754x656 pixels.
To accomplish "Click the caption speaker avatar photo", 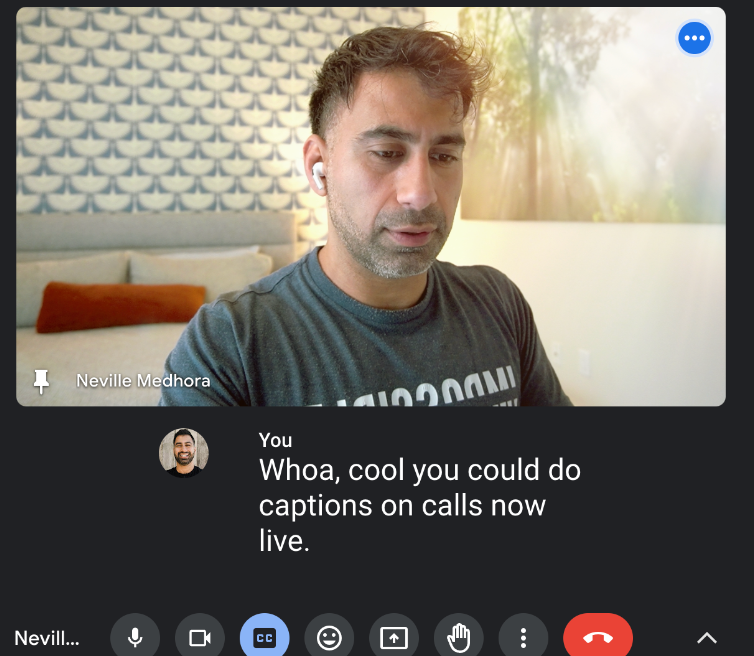I will coord(184,452).
